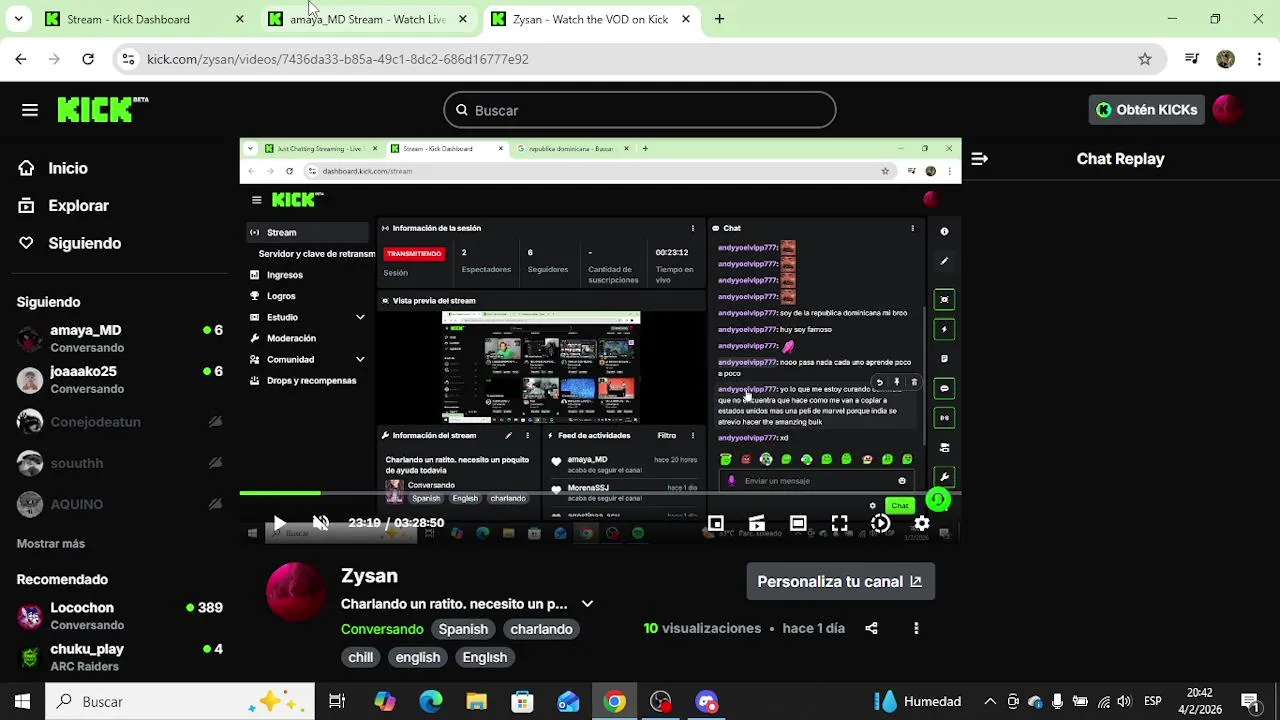The image size is (1280, 720).
Task: Open Task View on the taskbar
Action: (x=337, y=702)
